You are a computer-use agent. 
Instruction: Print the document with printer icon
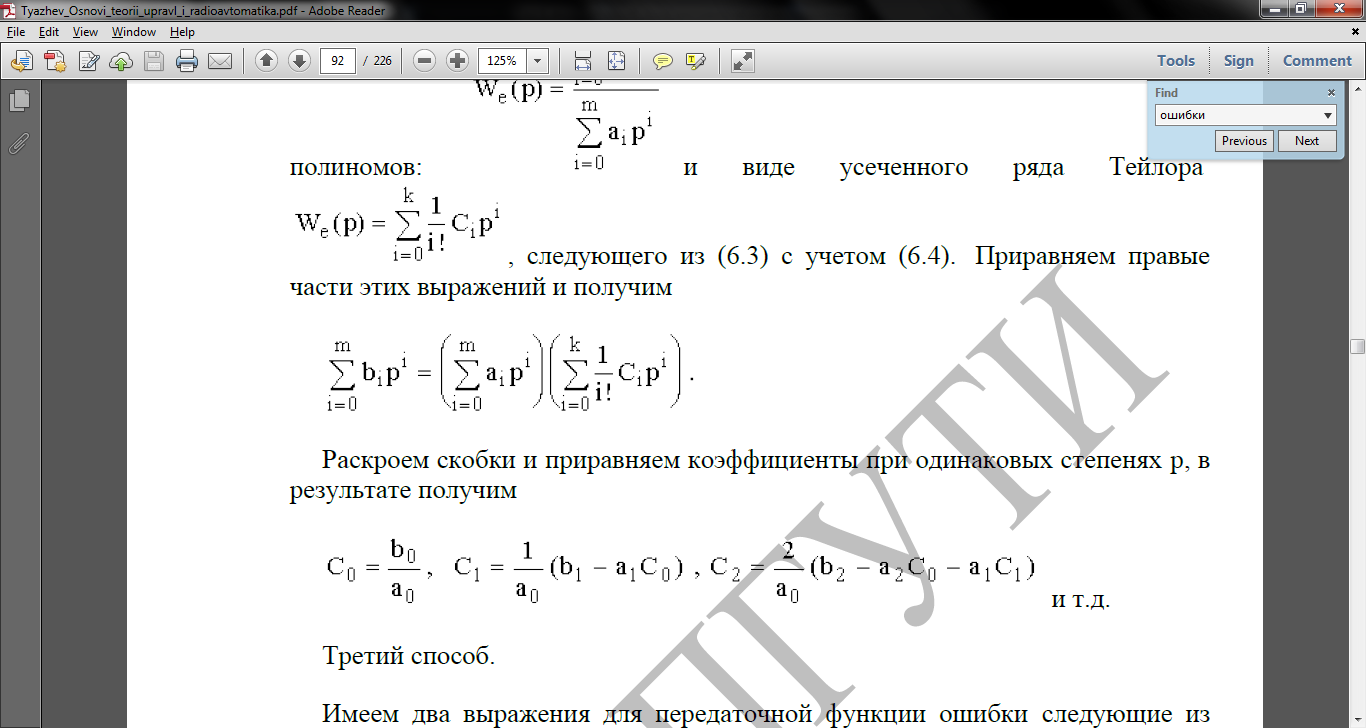187,61
